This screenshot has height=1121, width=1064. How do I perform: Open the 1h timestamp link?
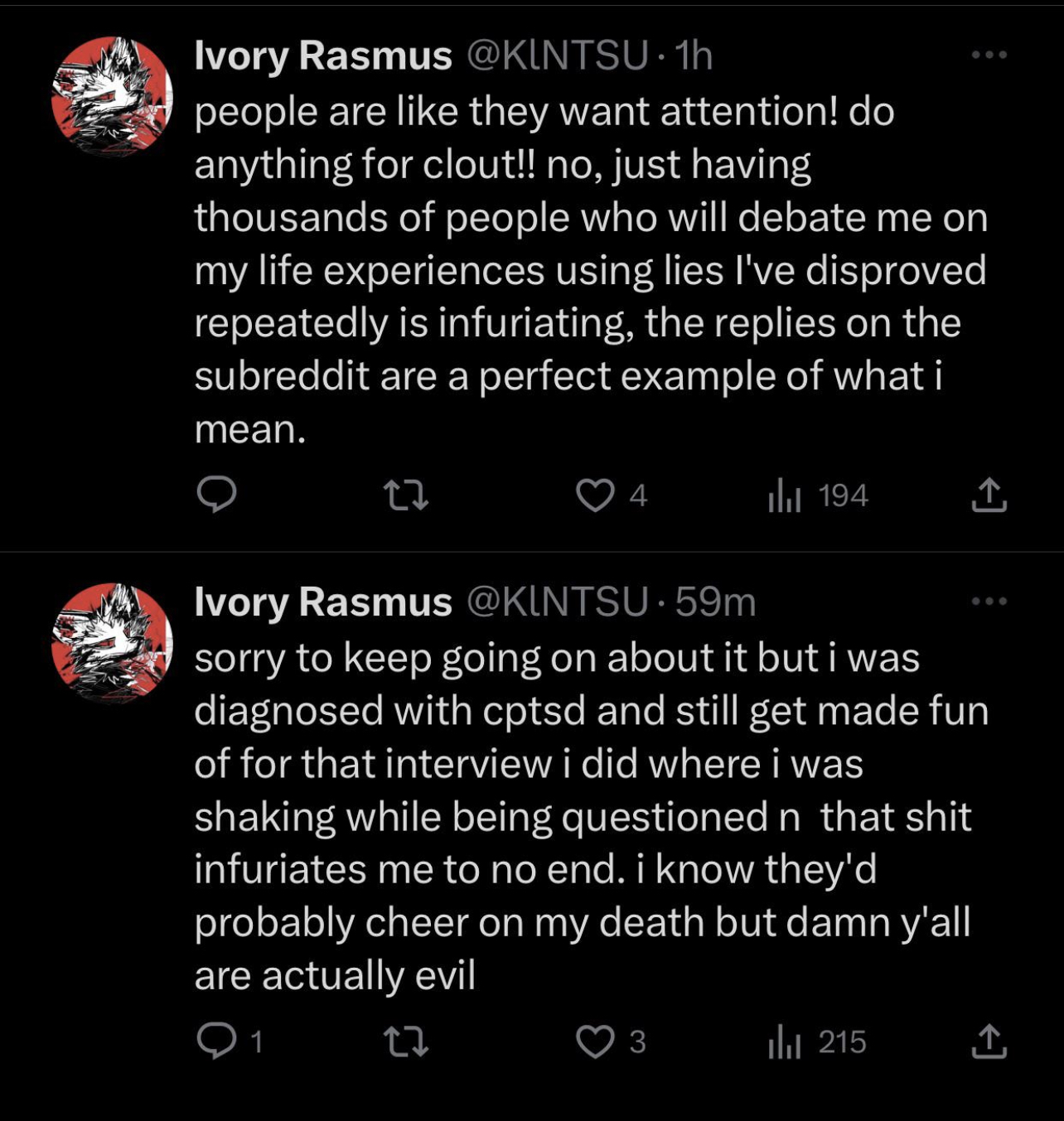click(x=694, y=56)
